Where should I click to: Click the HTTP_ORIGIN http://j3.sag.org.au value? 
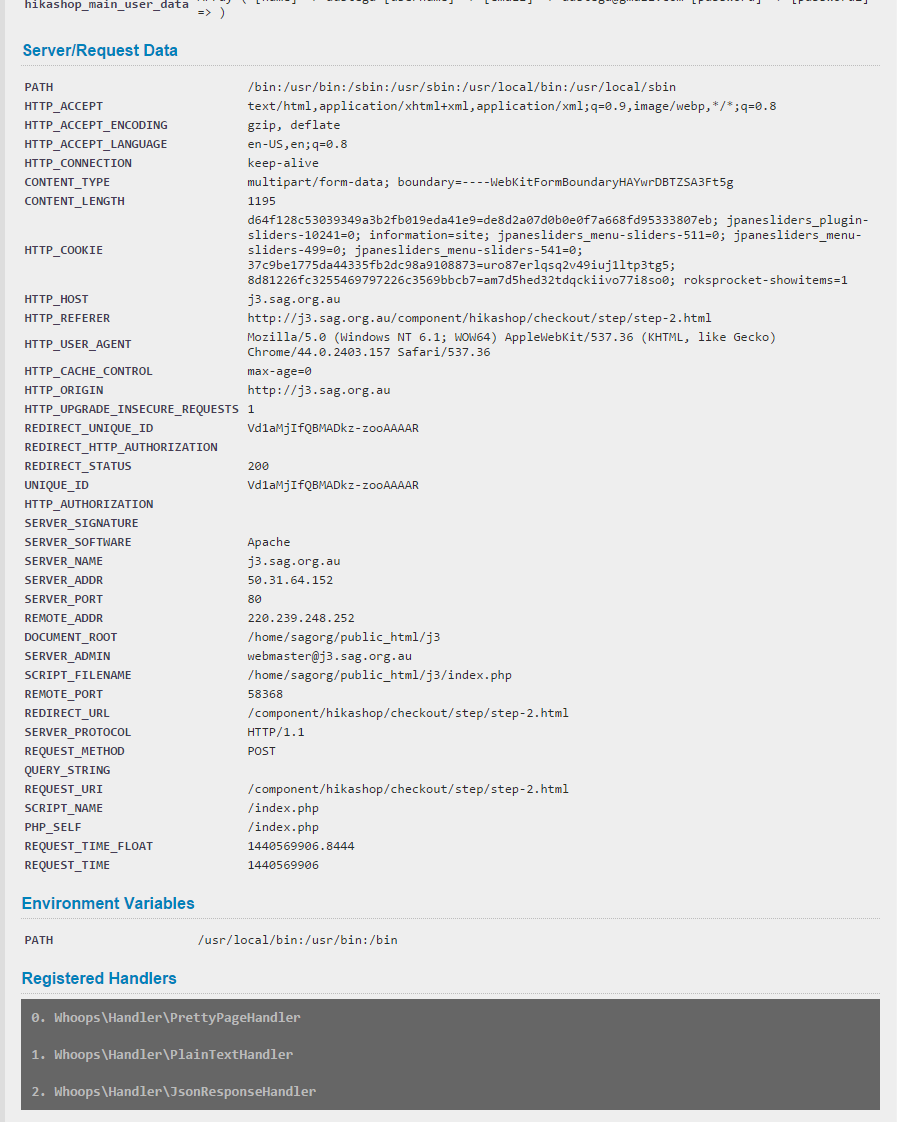pyautogui.click(x=318, y=390)
